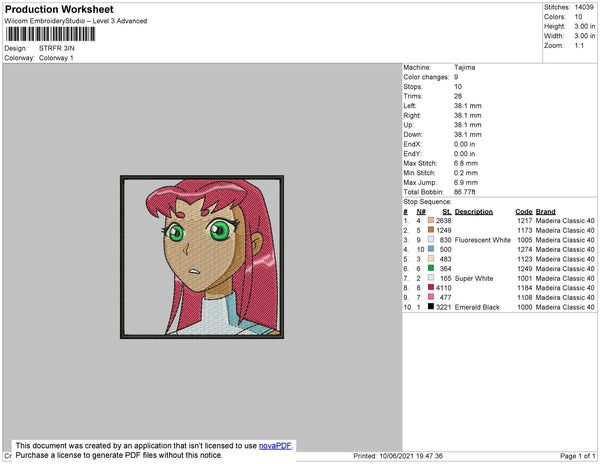Pick the brown swatch for code 1173
600x464 pixels.
click(431, 230)
